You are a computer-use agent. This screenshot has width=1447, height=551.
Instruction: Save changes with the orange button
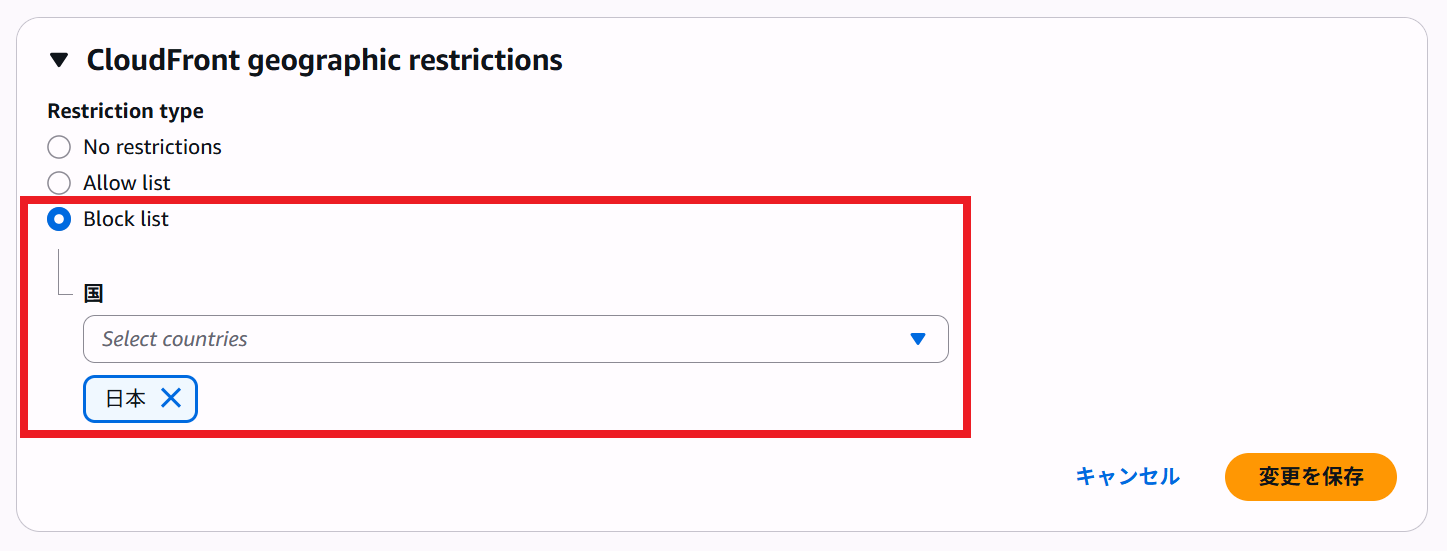1310,477
